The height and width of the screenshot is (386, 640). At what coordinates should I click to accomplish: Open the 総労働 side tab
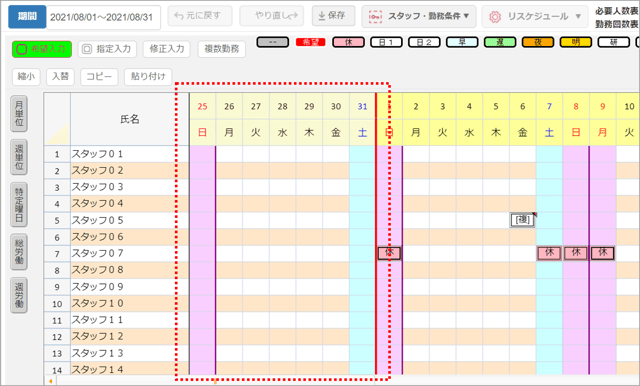19,252
